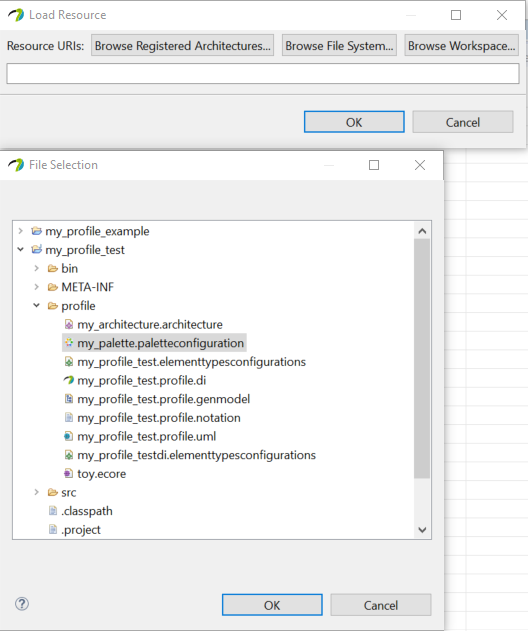Collapse the profile folder
The image size is (528, 631).
37,305
